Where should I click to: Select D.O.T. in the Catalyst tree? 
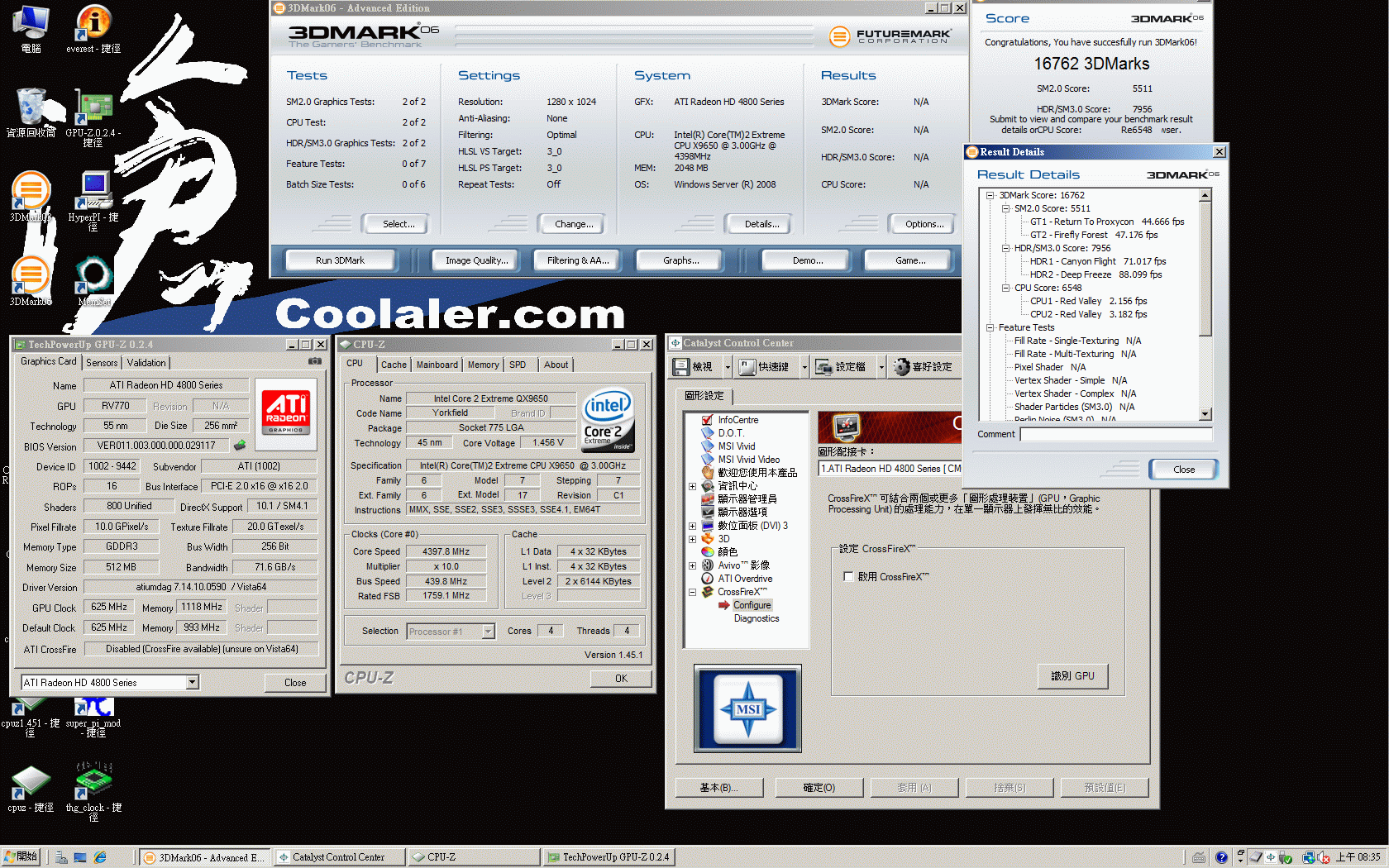tap(731, 433)
